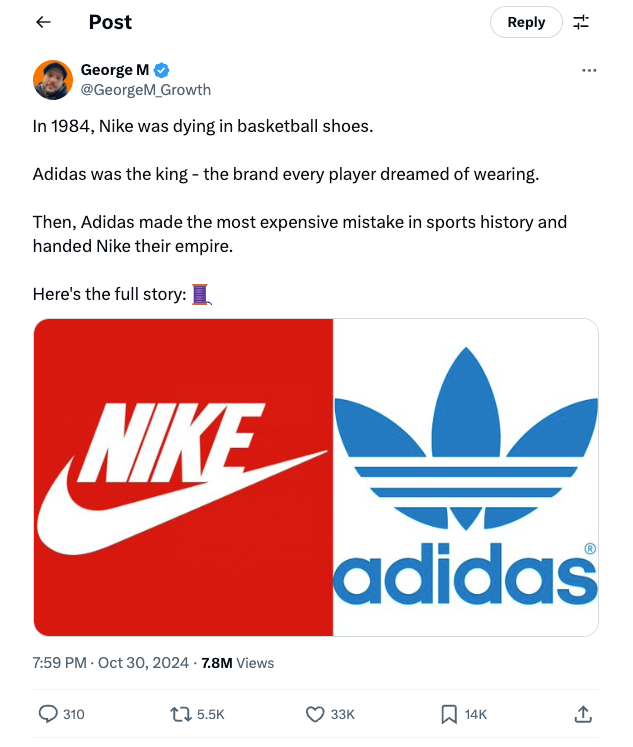
Task: Click the share upload icon
Action: [x=583, y=714]
